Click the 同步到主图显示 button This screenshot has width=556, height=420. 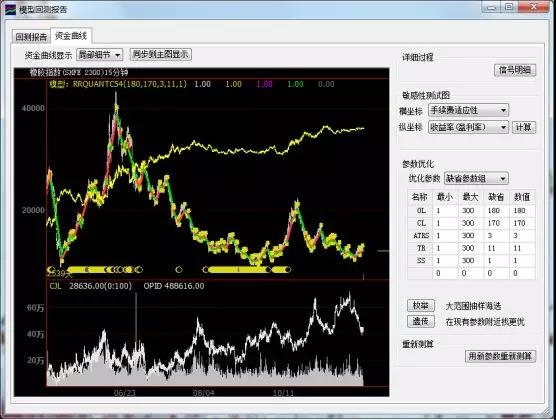point(161,54)
